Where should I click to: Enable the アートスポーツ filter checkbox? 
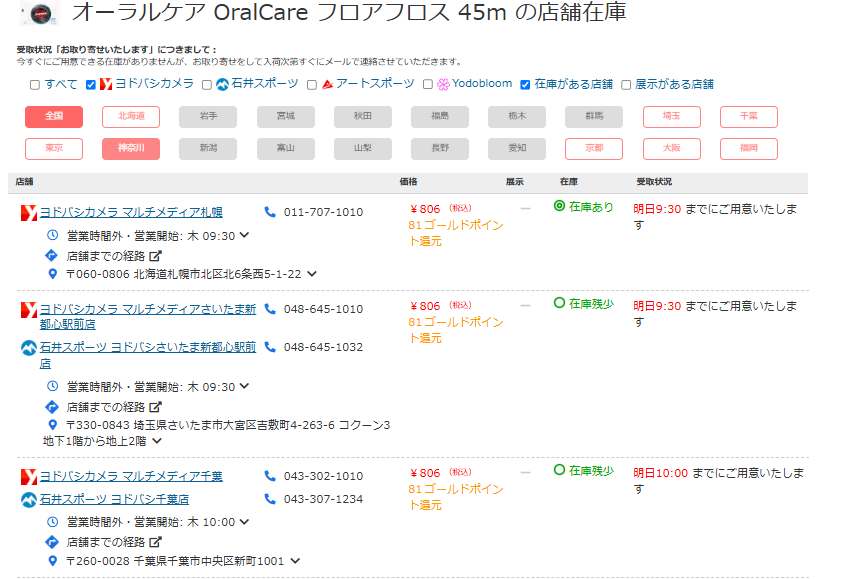tap(312, 85)
